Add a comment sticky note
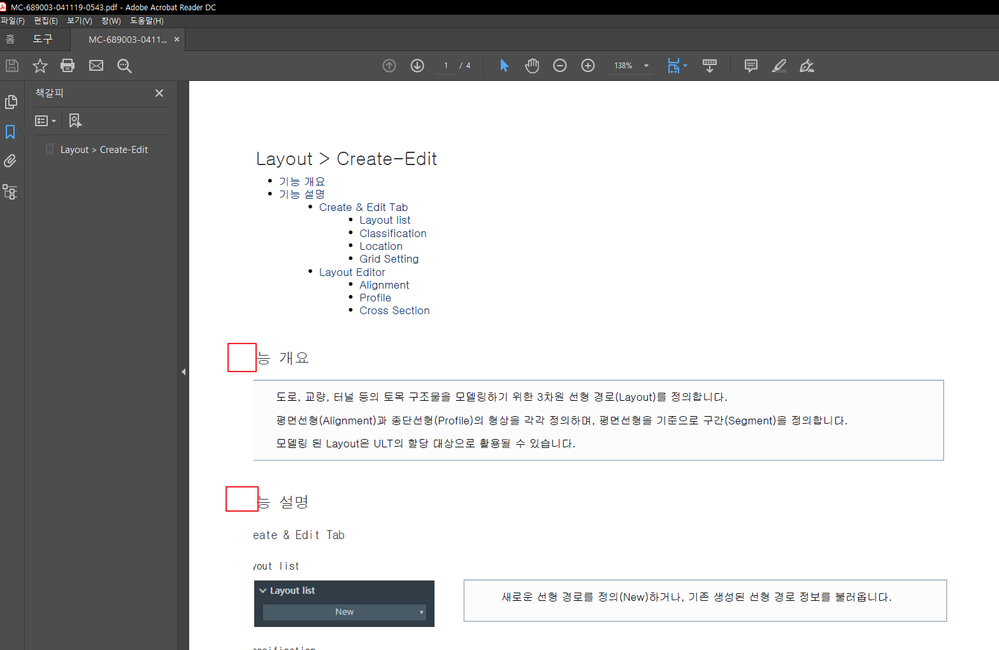 pos(751,66)
